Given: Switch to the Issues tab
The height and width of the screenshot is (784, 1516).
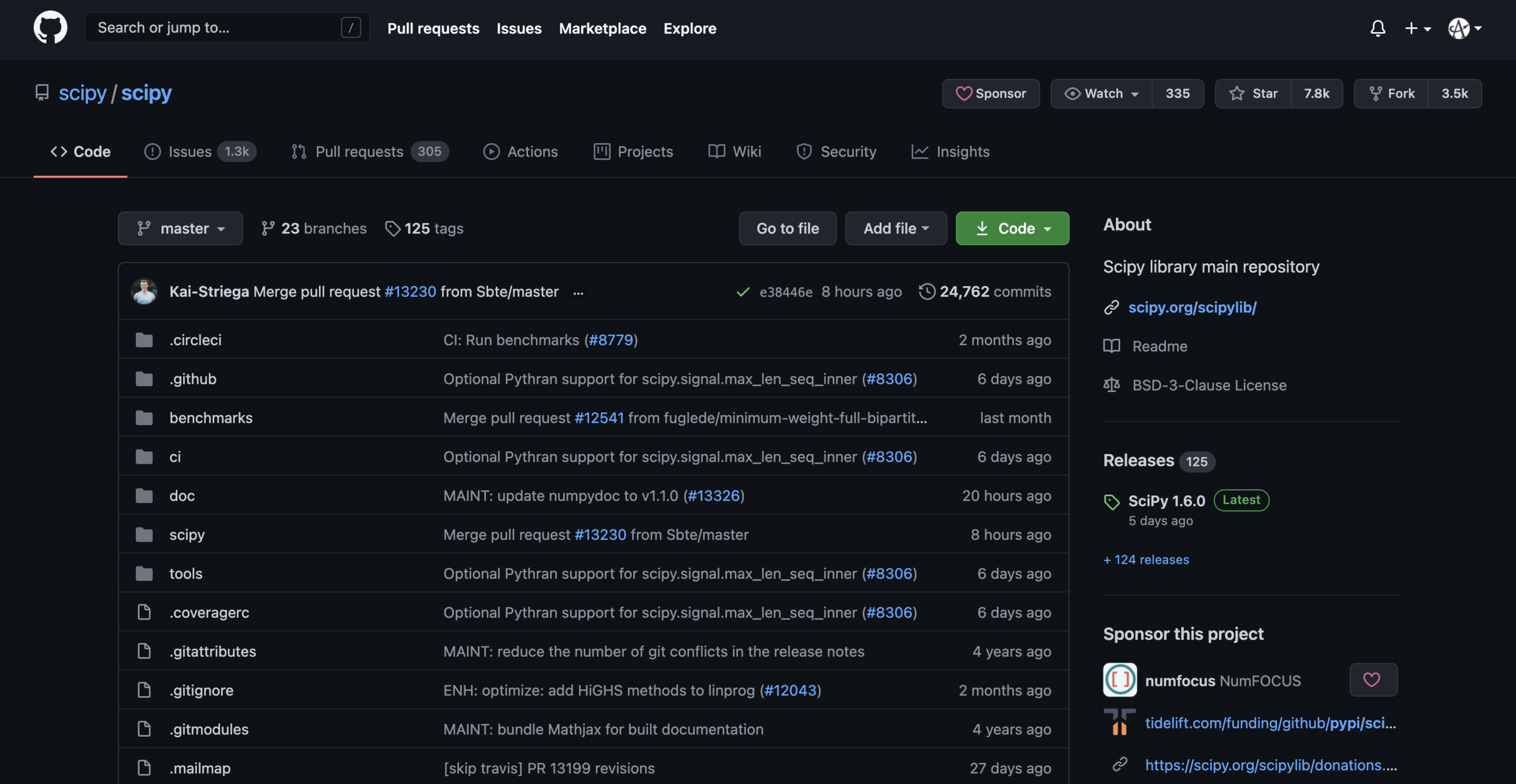Looking at the screenshot, I should click(x=189, y=152).
